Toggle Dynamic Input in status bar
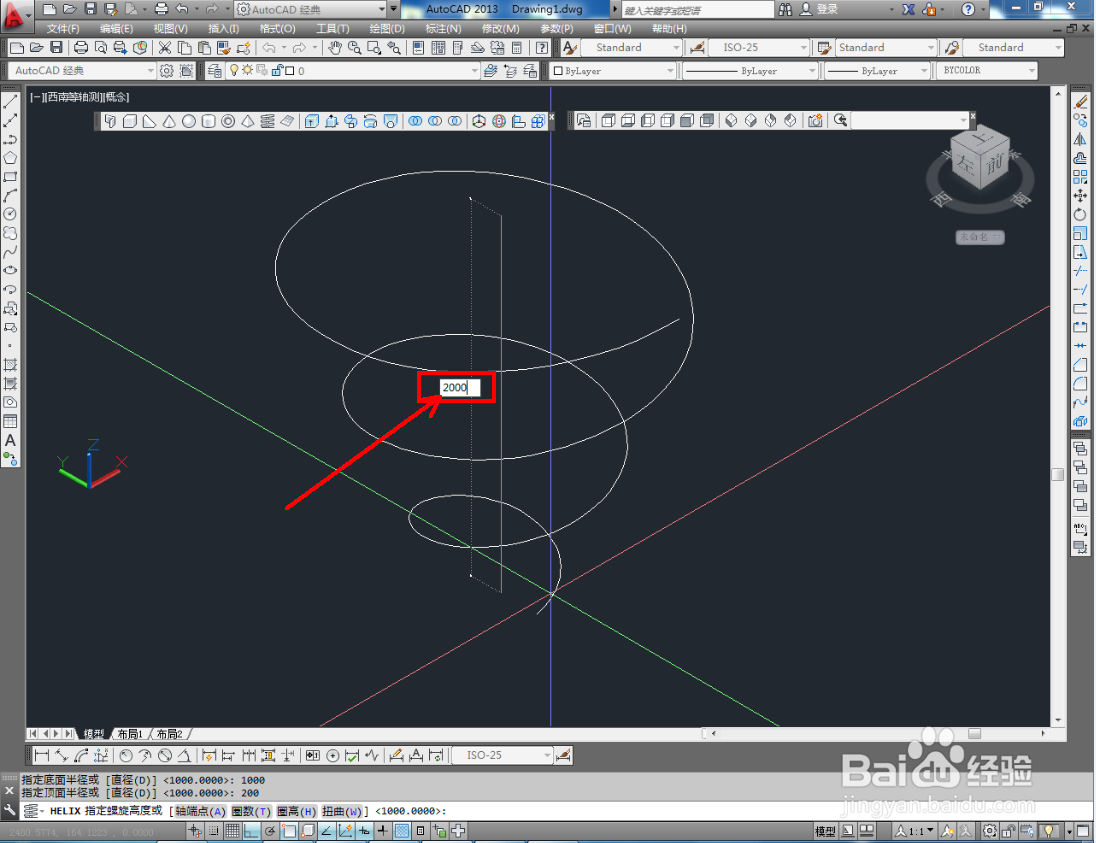The width and height of the screenshot is (1096, 843). pos(364,831)
